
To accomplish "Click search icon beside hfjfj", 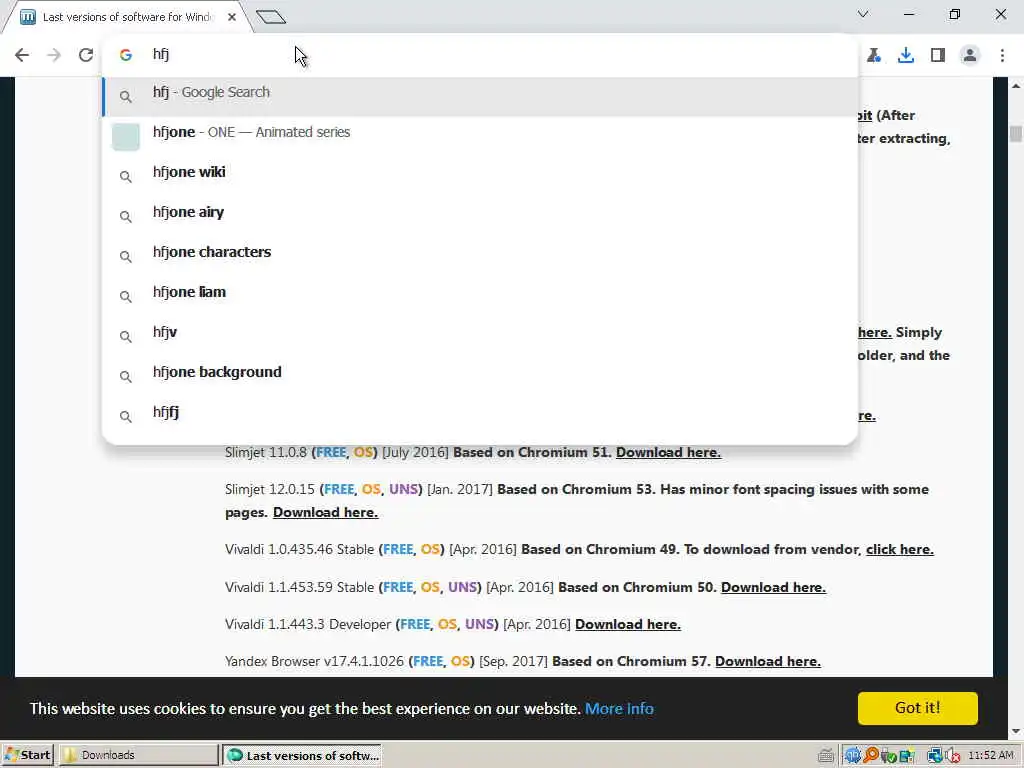I will point(125,416).
